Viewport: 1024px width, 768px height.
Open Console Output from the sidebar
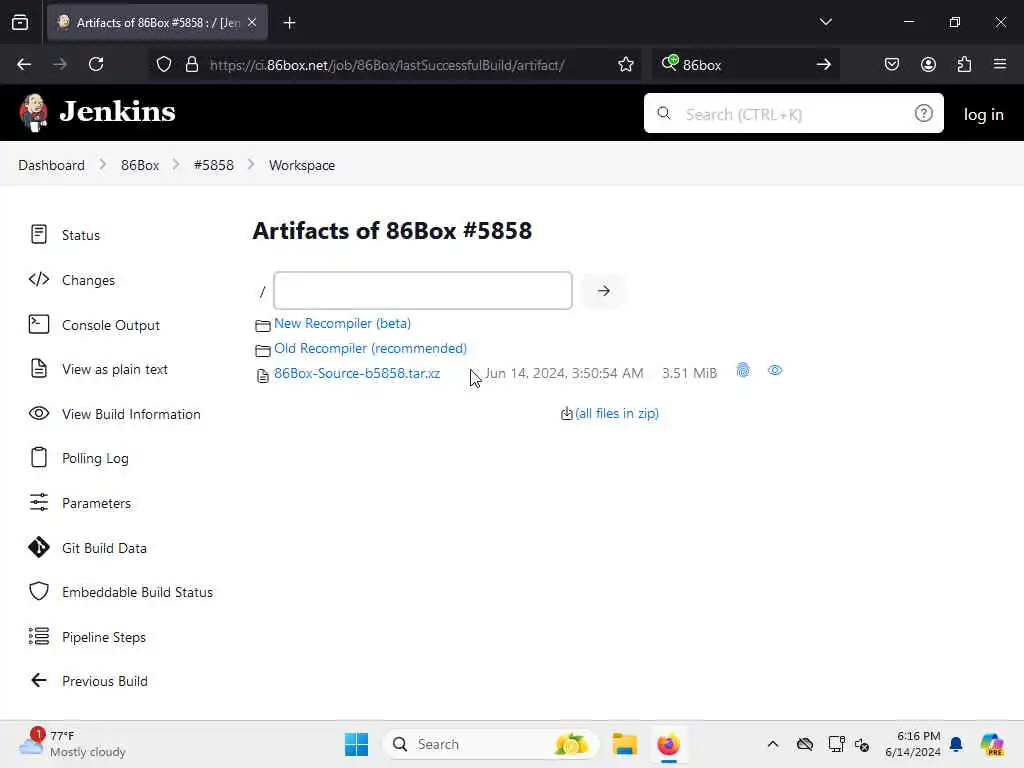click(x=110, y=325)
